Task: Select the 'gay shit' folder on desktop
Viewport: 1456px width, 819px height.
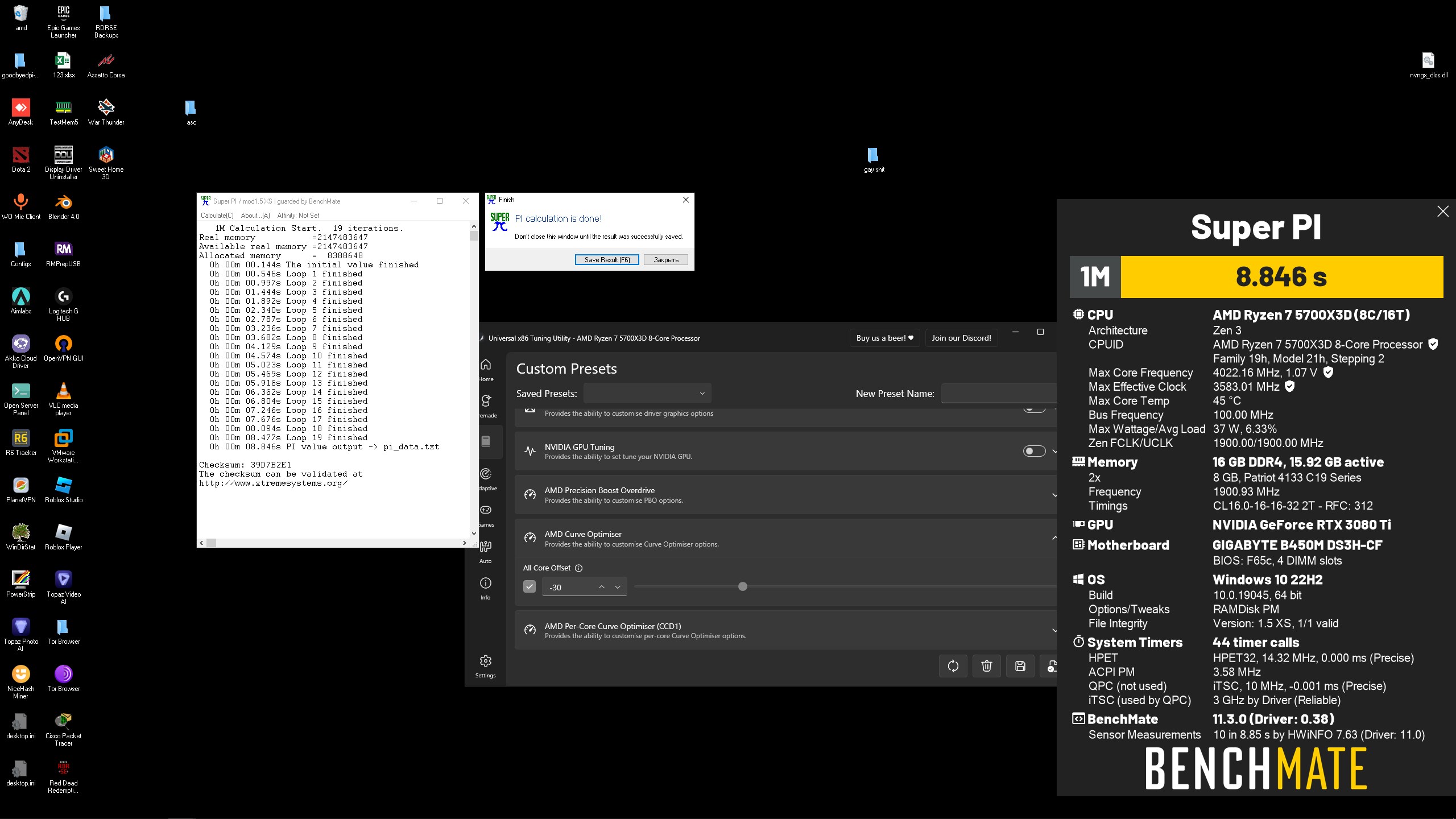Action: (874, 159)
